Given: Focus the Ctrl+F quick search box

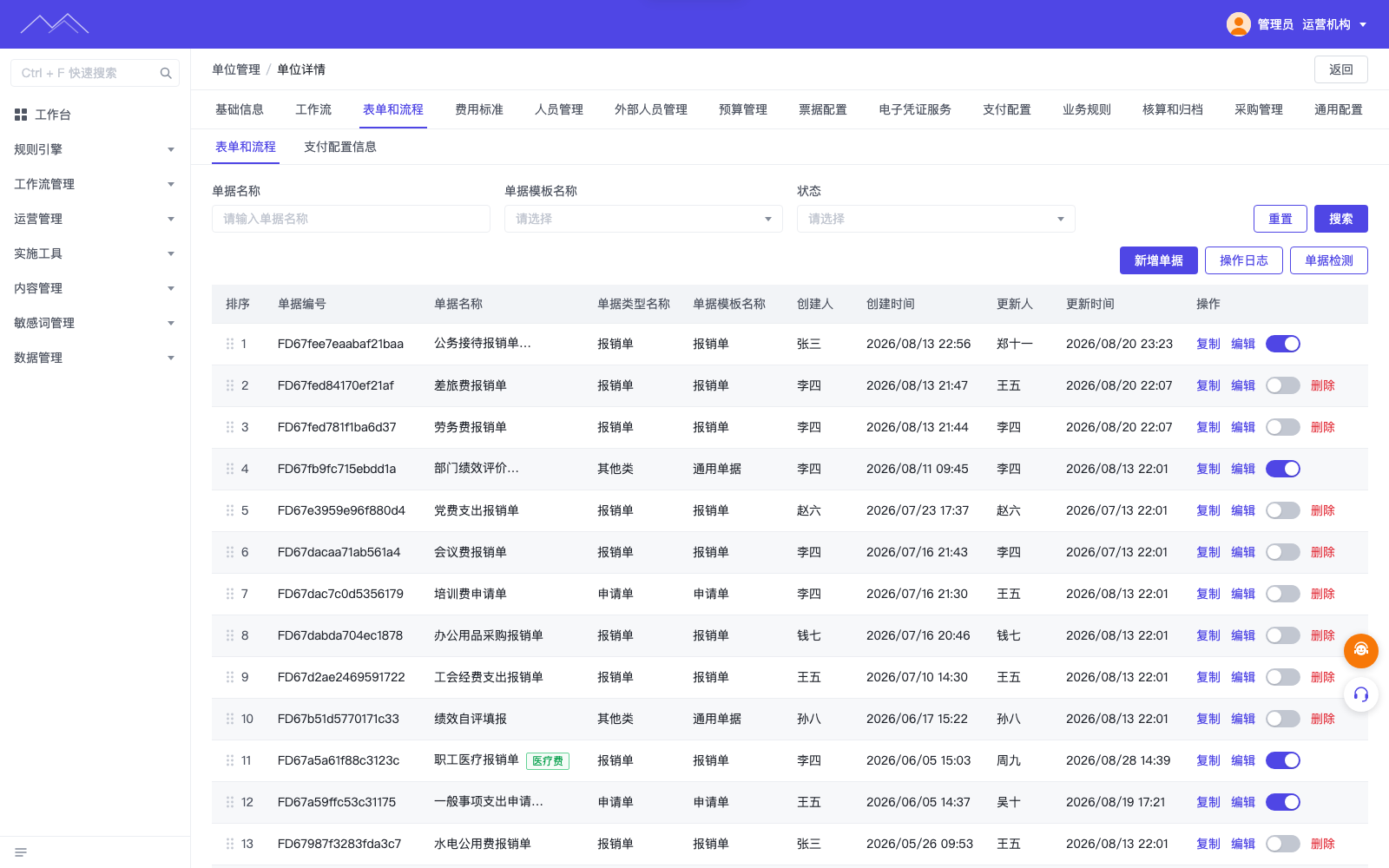Looking at the screenshot, I should coord(95,73).
